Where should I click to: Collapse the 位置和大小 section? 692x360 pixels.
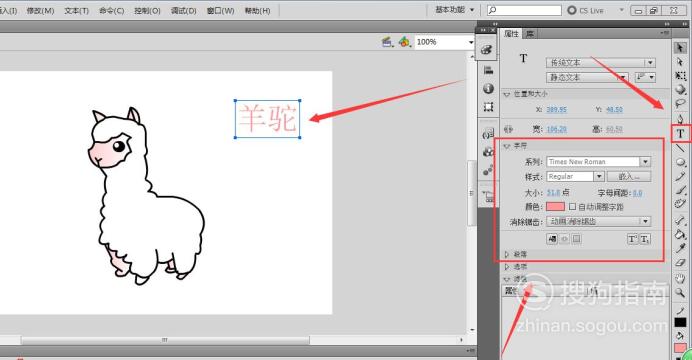507,94
